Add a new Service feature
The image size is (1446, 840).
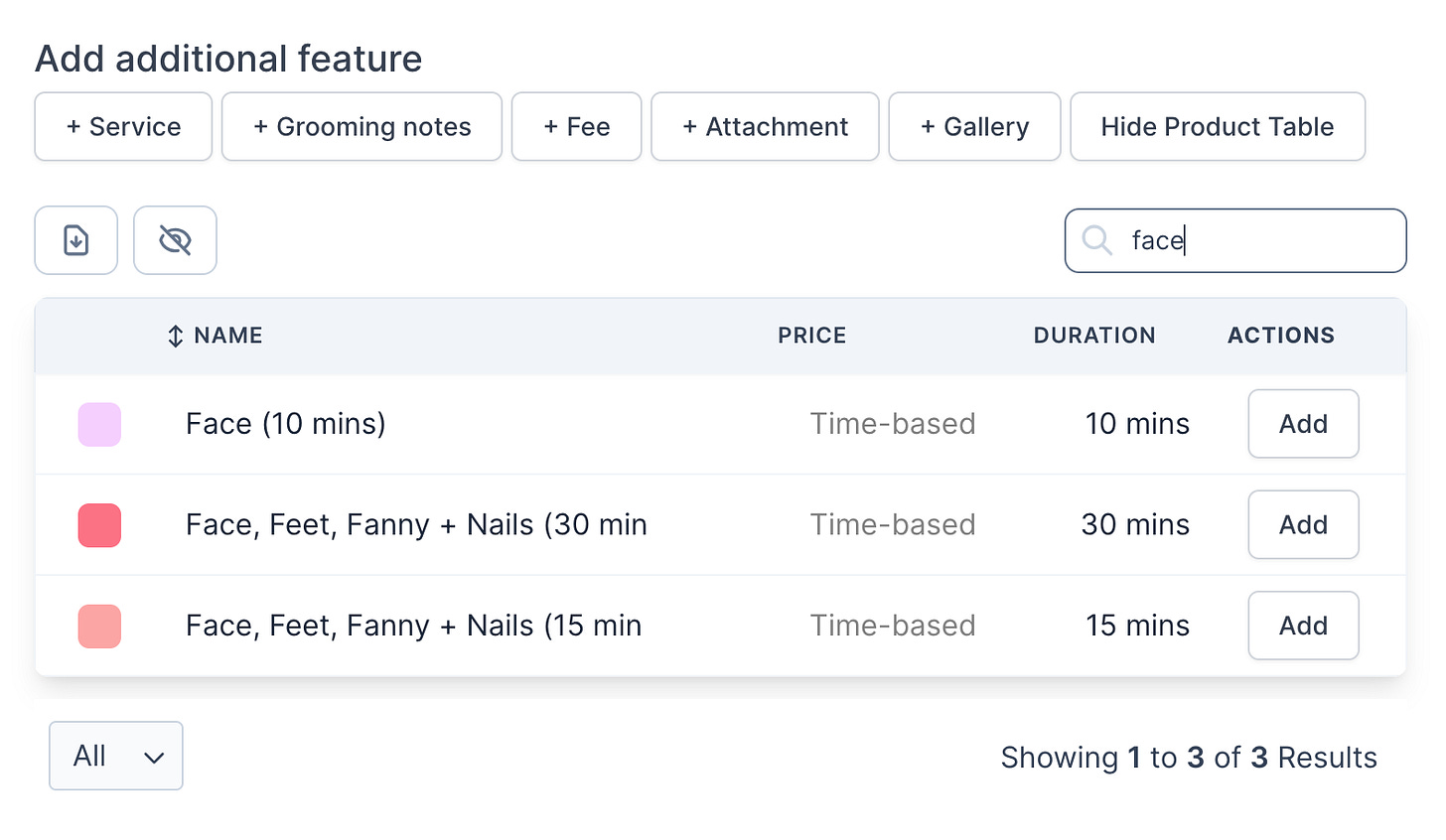[123, 127]
